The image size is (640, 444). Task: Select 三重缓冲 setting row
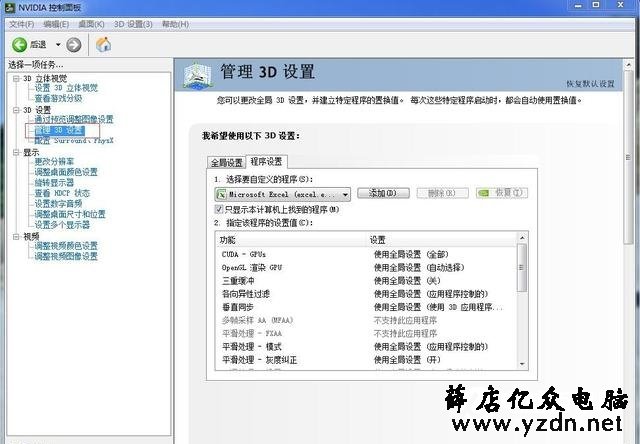tap(366, 281)
